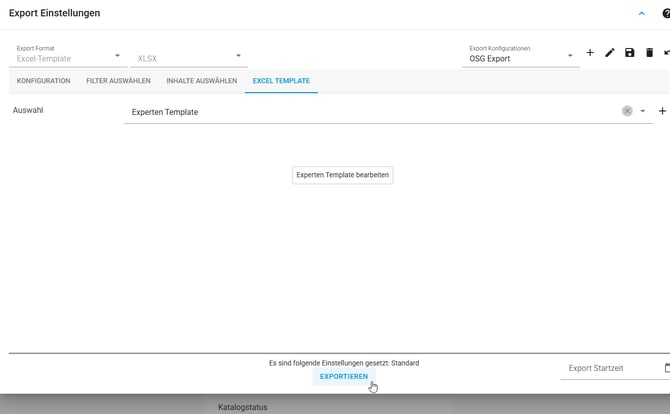Viewport: 670px width, 414px height.
Task: Click the settings status text 'Standard'
Action: pos(405,363)
